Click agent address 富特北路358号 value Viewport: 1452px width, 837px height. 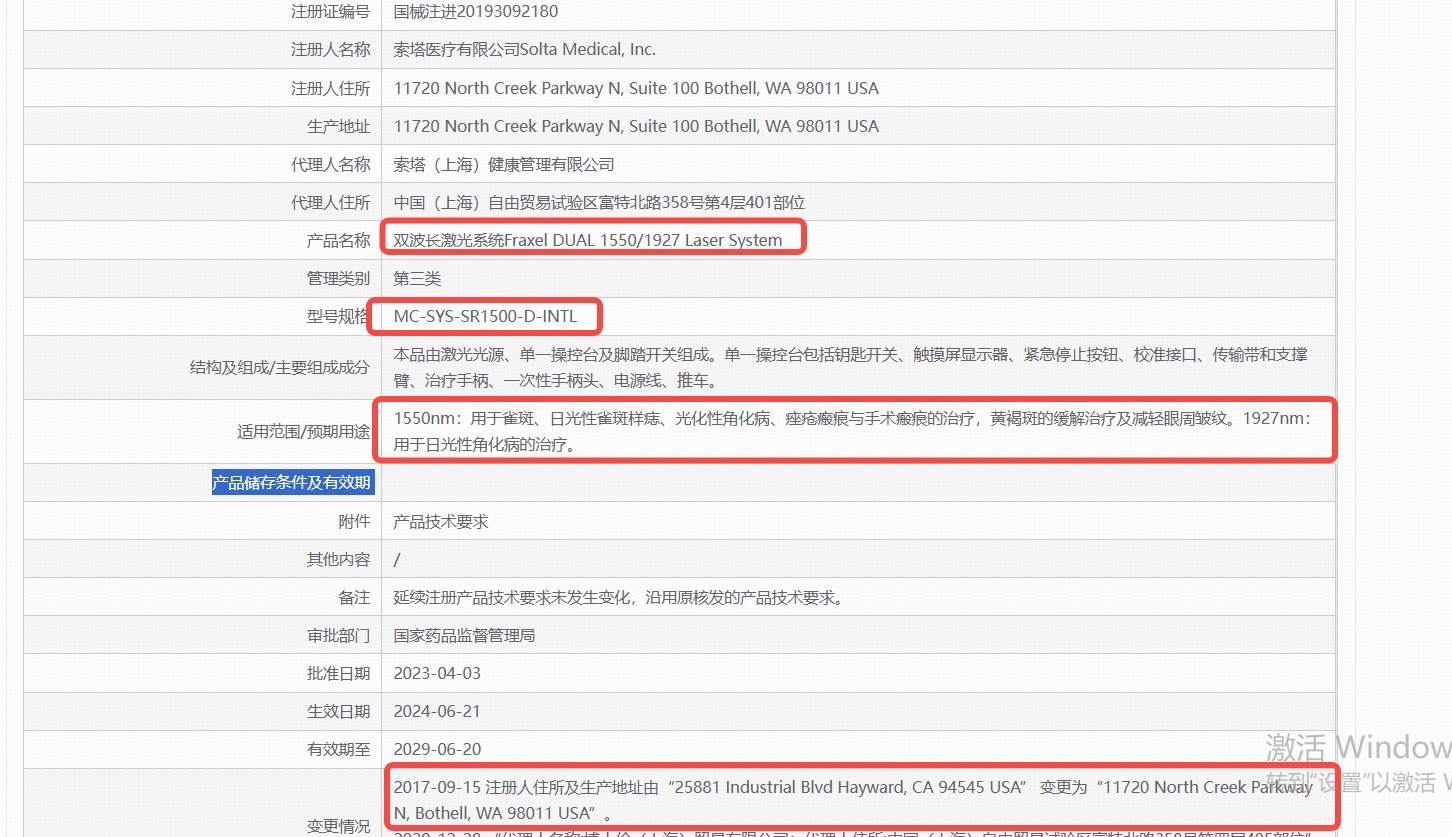pos(599,202)
